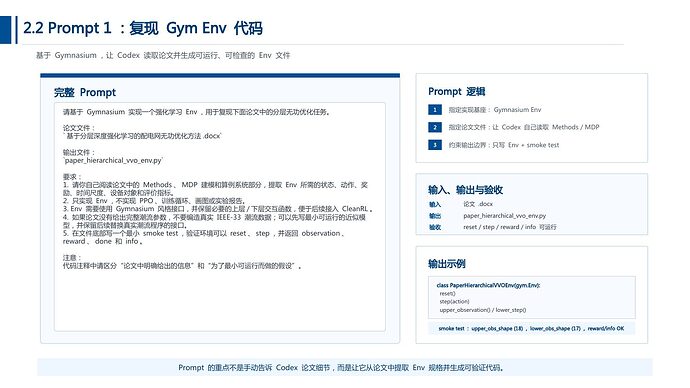The height and width of the screenshot is (388, 690).
Task: Click the "reset()" code line
Action: click(448, 293)
